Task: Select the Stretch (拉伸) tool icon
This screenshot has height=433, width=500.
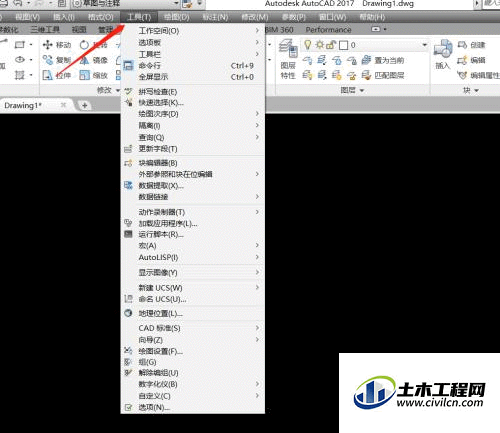Action: point(48,75)
